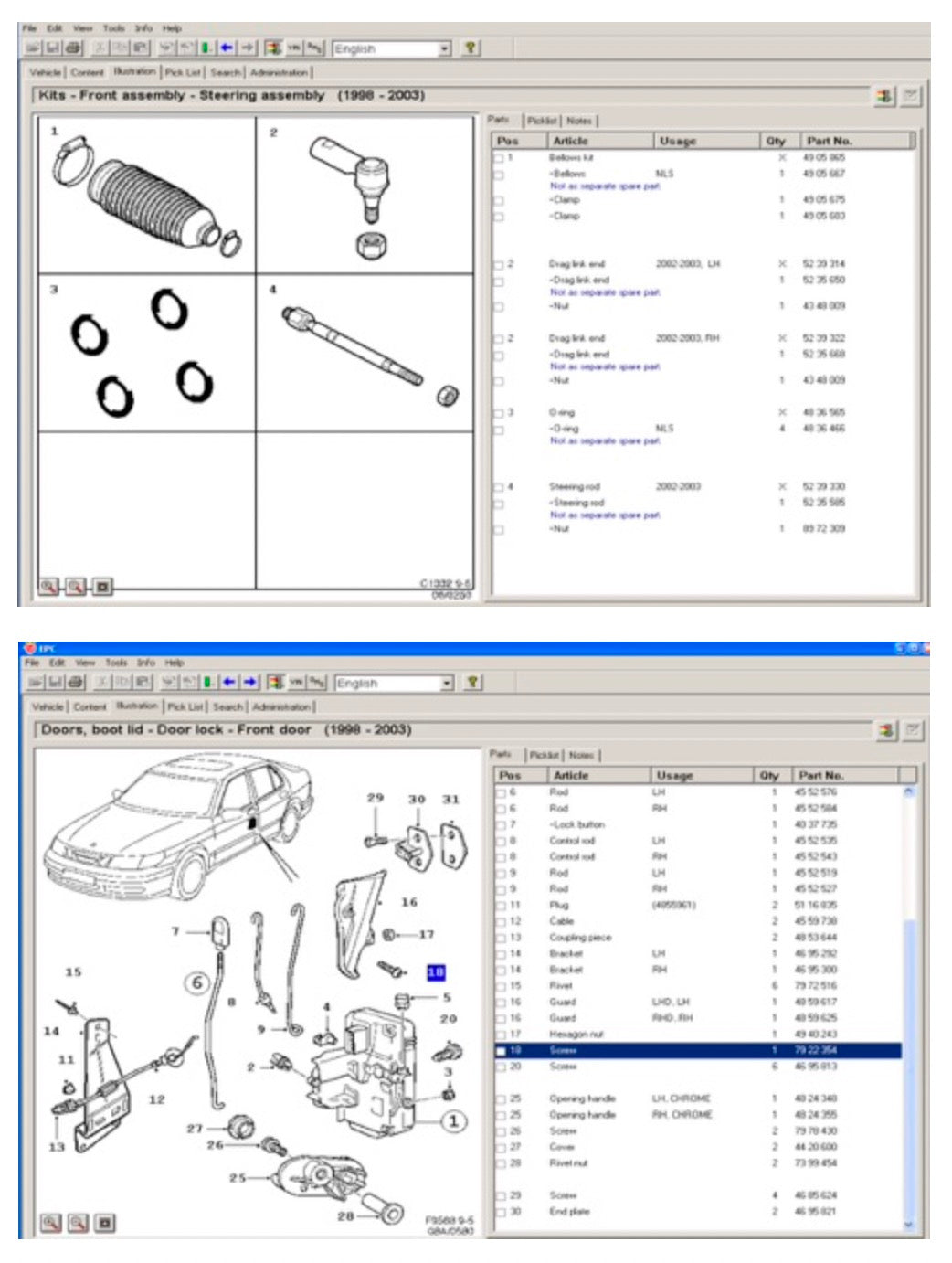Click the VIN toolbar icon in Steering assembly window
The image size is (952, 1263).
tap(294, 48)
